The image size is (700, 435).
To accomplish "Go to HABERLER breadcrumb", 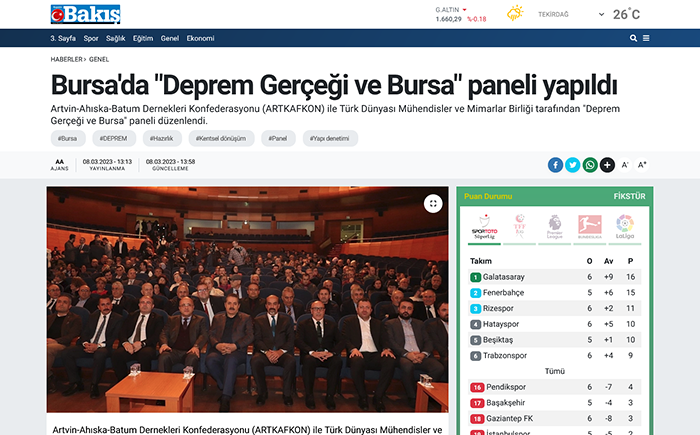I will tap(67, 59).
